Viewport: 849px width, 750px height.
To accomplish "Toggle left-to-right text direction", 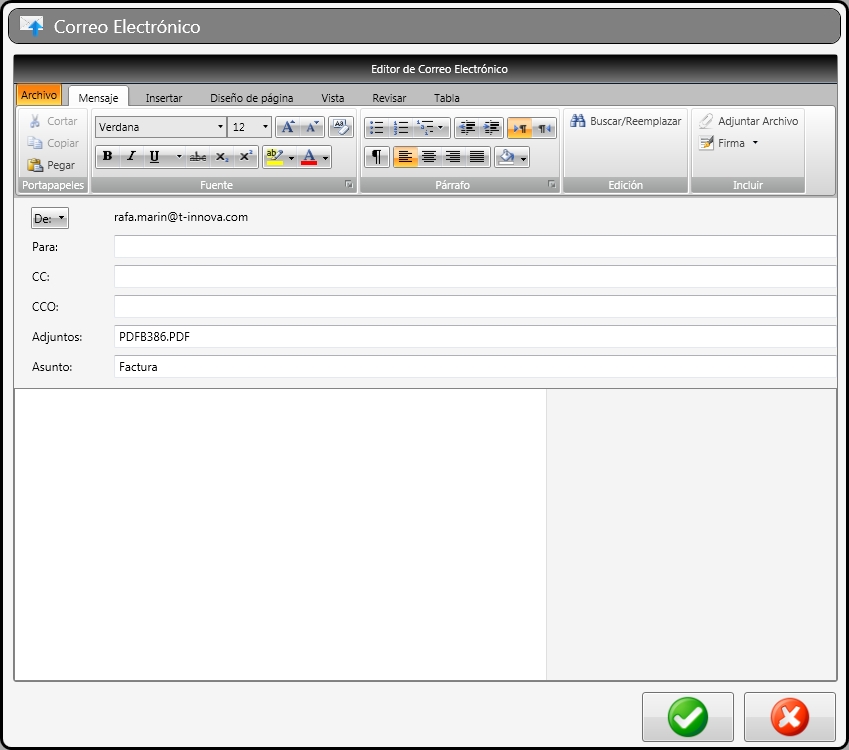I will (x=520, y=128).
